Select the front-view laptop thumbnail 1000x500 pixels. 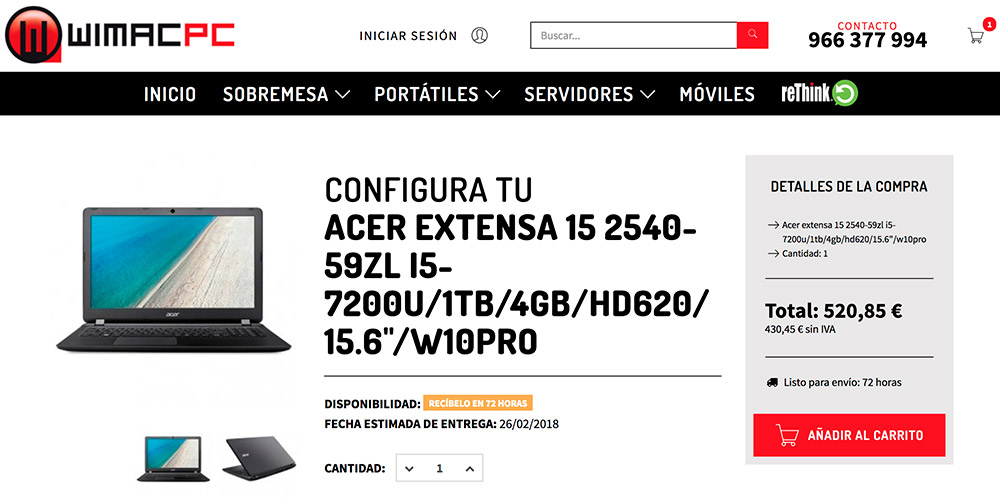[173, 459]
